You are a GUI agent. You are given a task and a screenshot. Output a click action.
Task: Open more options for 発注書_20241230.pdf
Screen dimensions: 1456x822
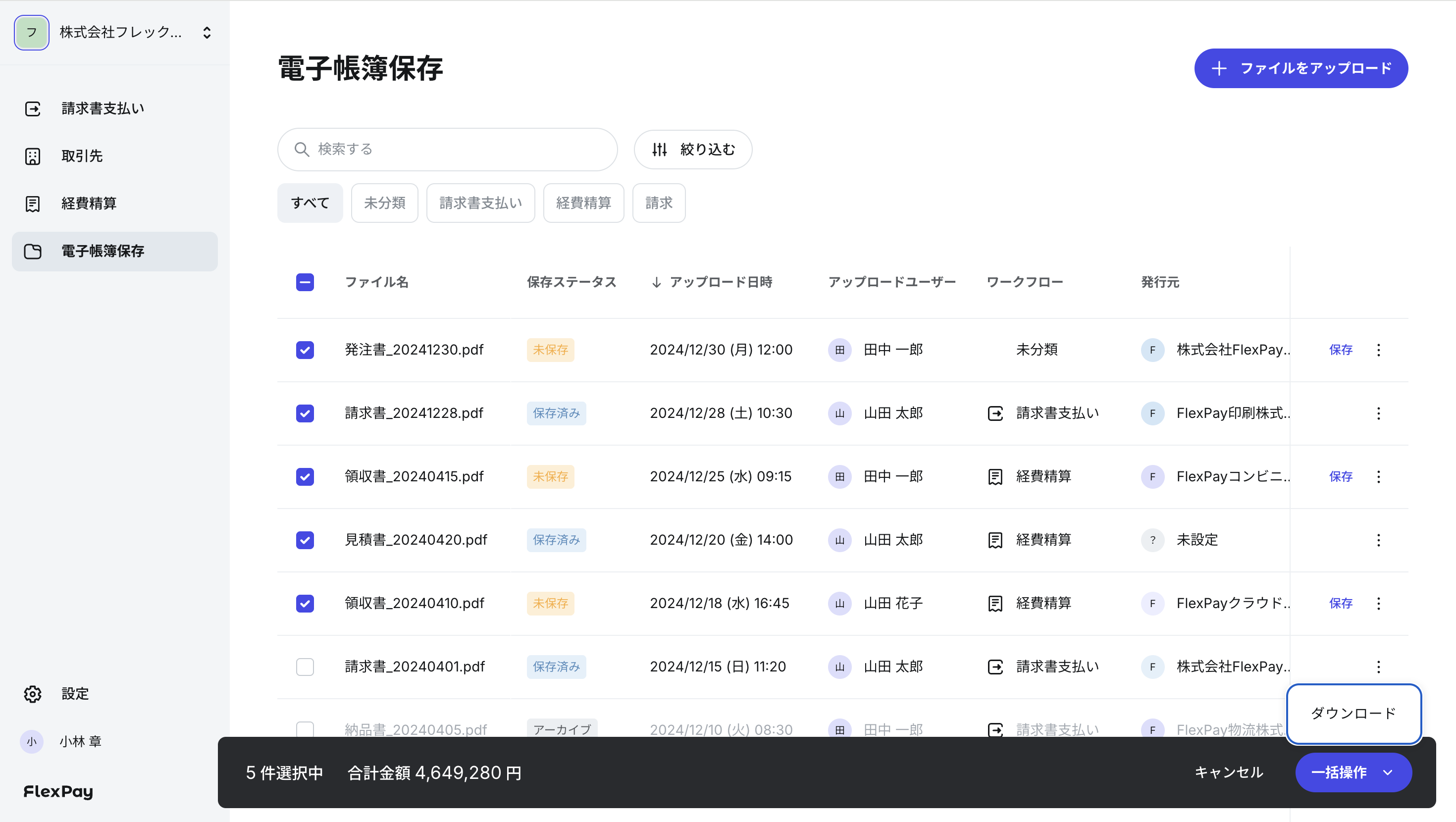point(1379,350)
